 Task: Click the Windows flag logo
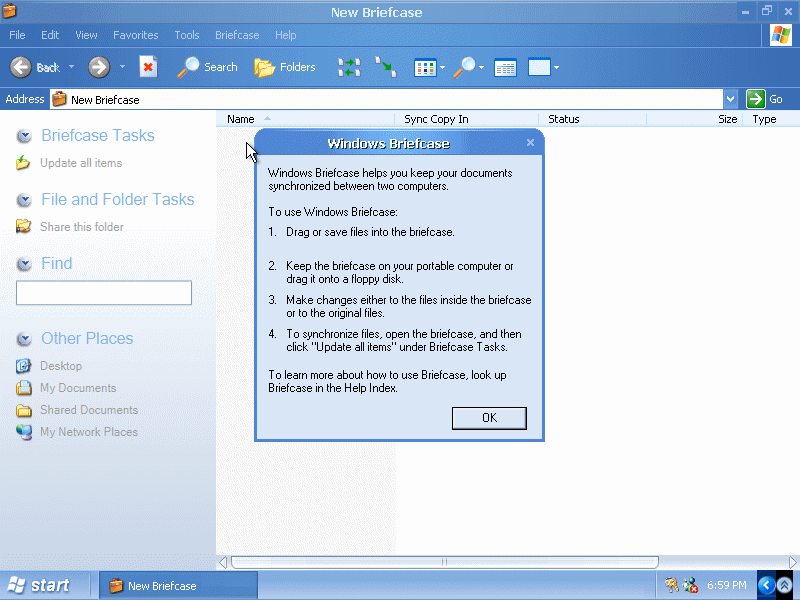point(781,35)
